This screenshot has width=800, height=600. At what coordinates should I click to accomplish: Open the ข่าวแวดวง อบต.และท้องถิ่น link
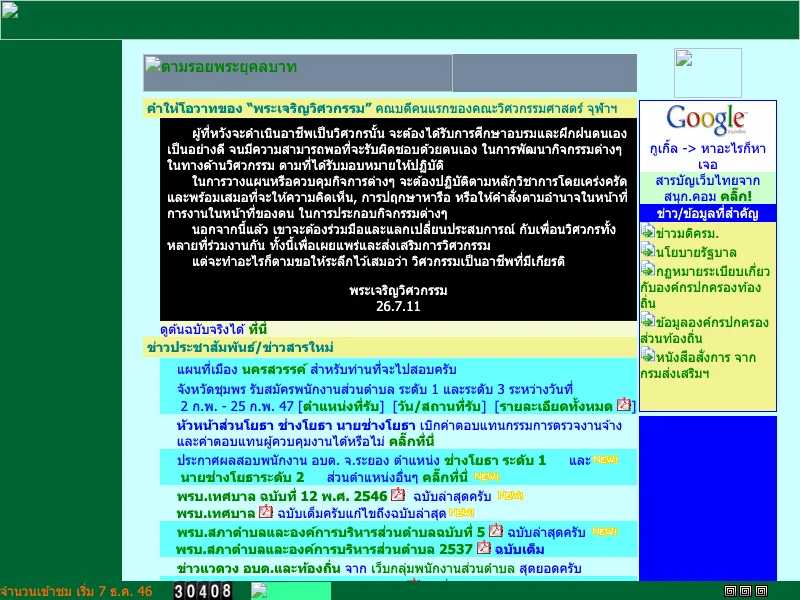[259, 568]
